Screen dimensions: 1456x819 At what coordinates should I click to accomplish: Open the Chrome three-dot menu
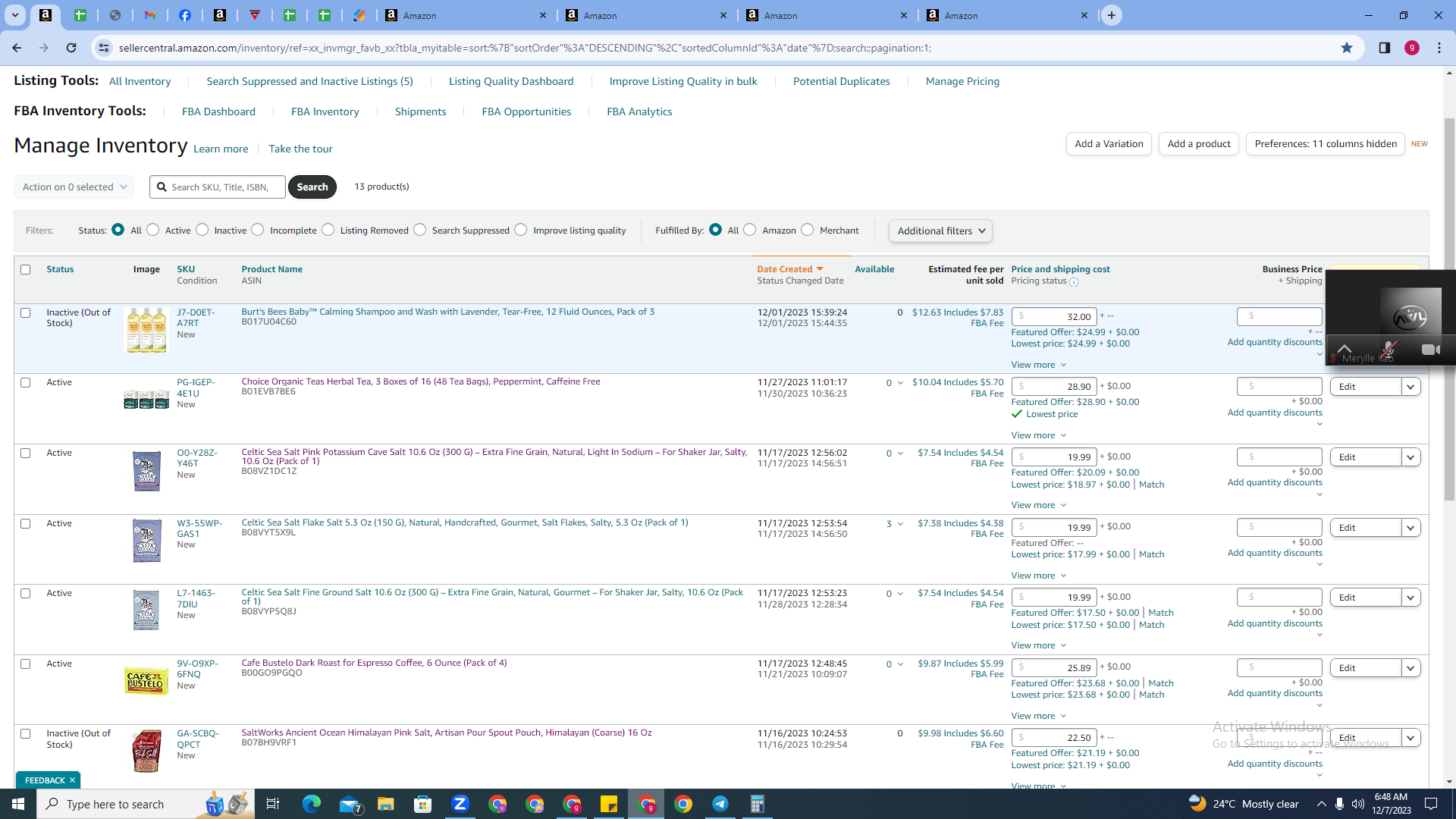(1439, 48)
